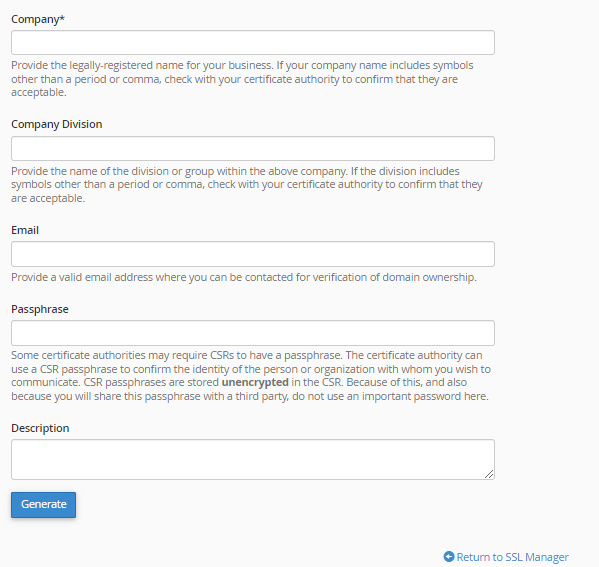Click the Company text input field

pos(253,42)
